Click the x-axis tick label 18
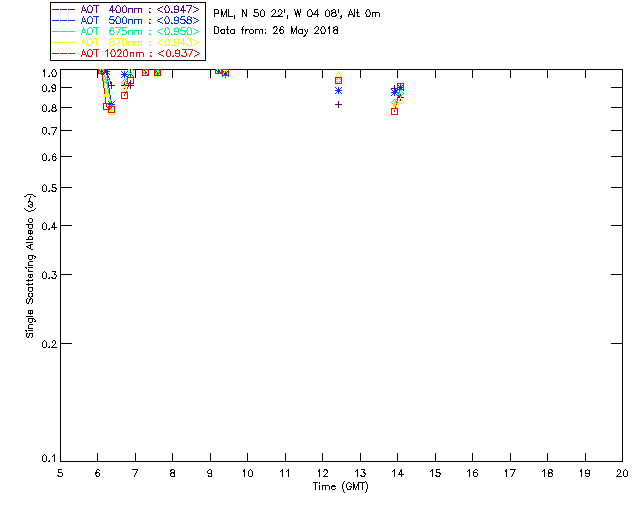This screenshot has height=512, width=640. tap(547, 473)
